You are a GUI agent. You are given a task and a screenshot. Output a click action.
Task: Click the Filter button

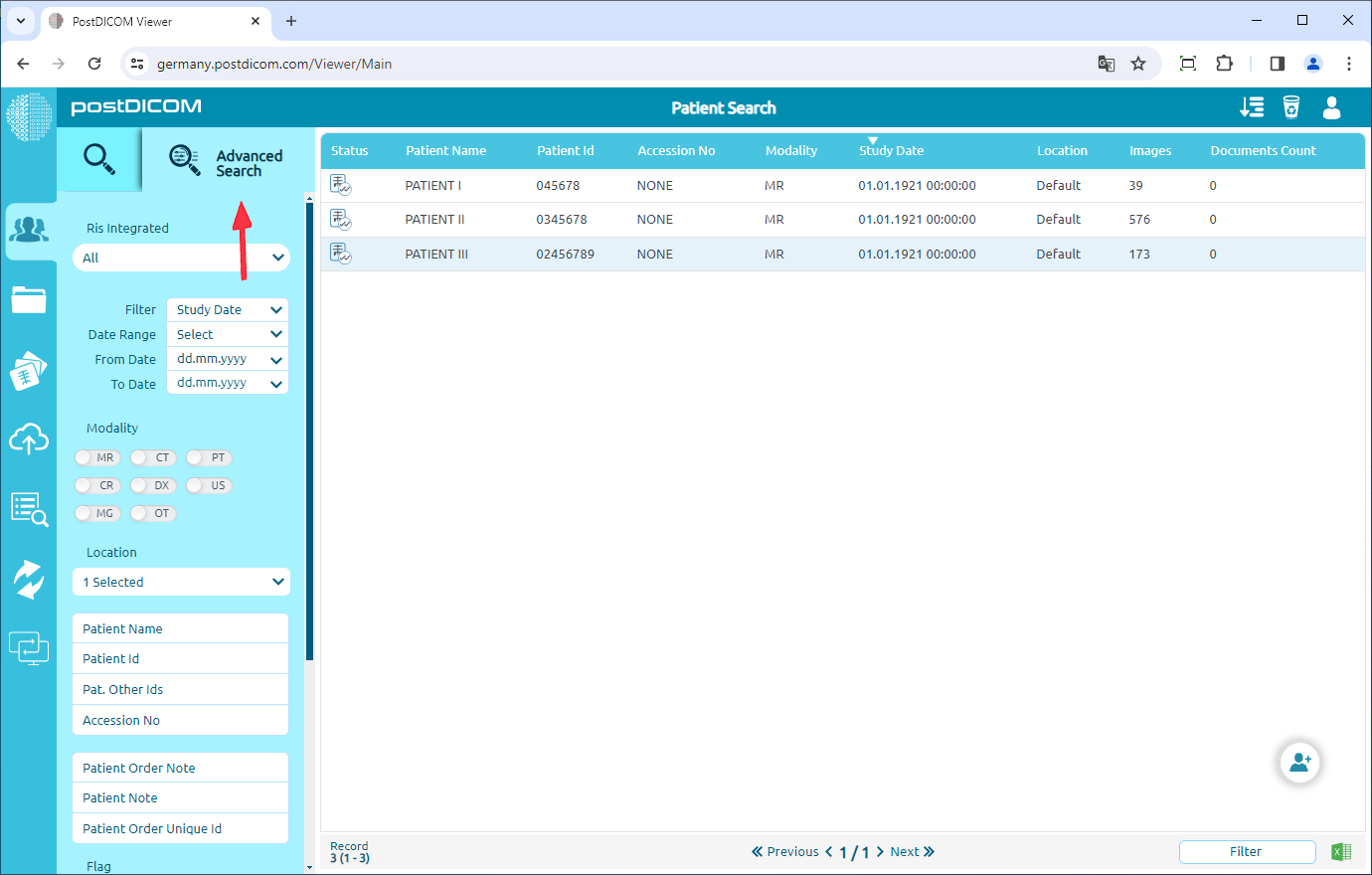[1247, 851]
